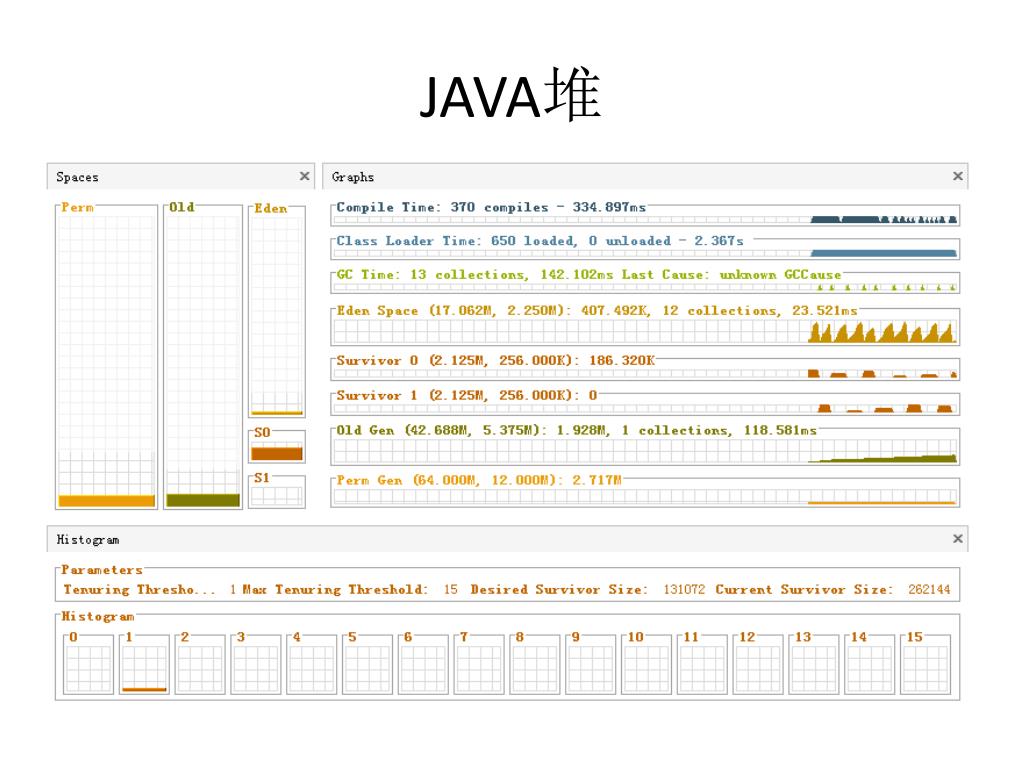This screenshot has width=1024, height=768.
Task: Click the Old Gen graph
Action: tap(645, 447)
